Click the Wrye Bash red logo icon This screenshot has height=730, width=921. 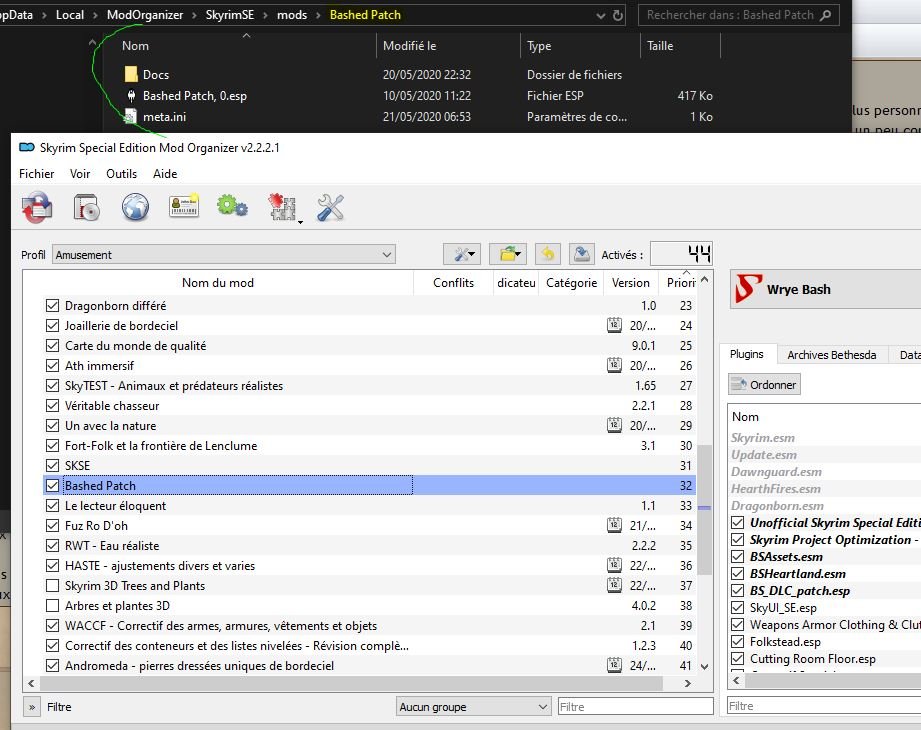pos(748,288)
